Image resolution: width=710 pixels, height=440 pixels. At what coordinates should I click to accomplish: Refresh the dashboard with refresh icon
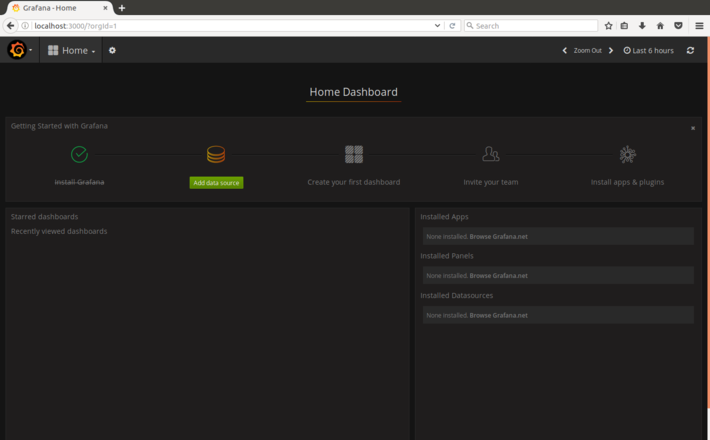[690, 50]
